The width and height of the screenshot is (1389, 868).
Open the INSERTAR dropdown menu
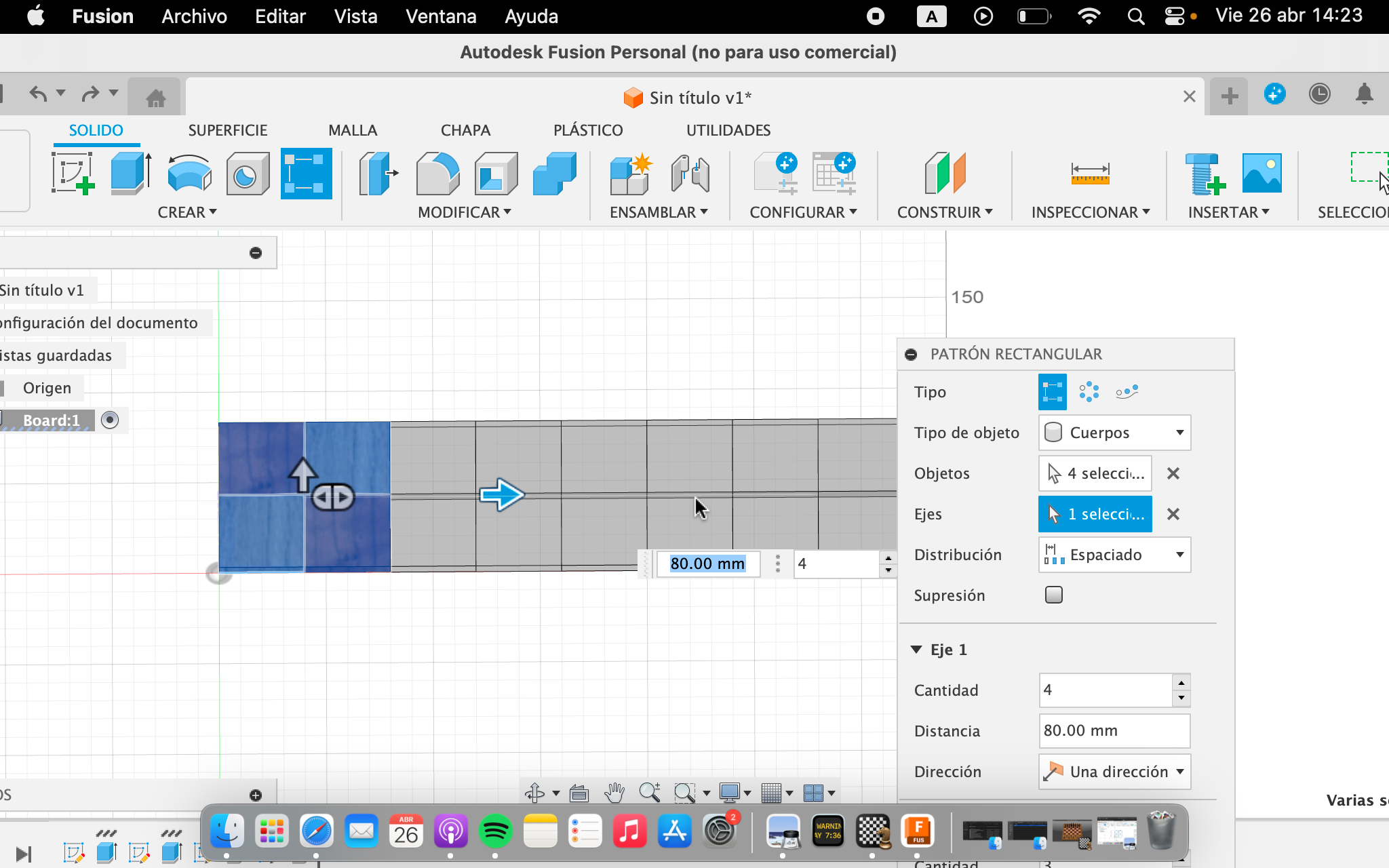click(x=1229, y=212)
